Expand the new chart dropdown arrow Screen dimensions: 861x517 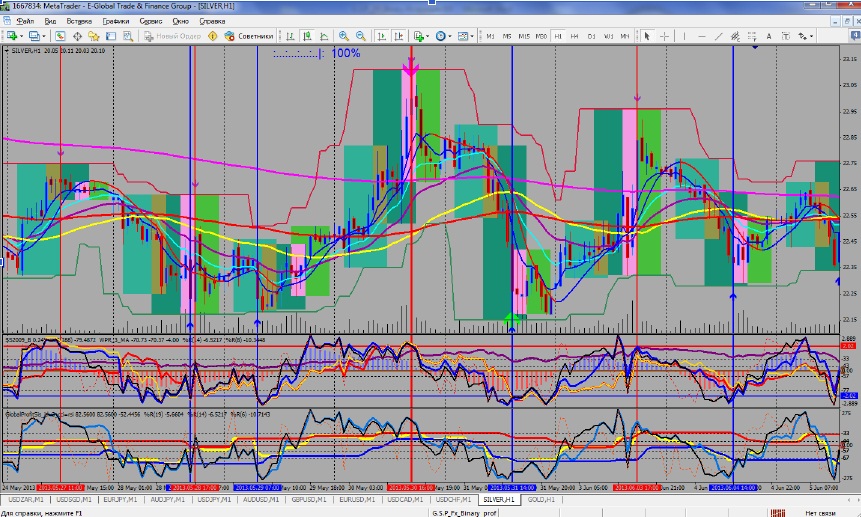tap(22, 36)
